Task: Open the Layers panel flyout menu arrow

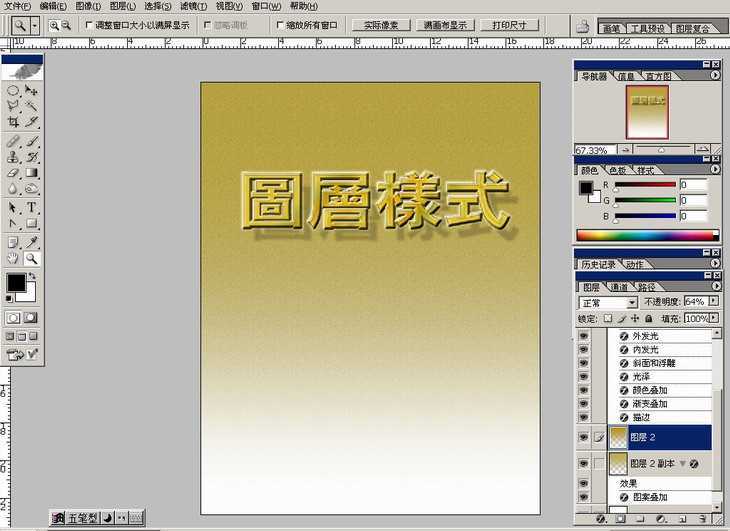Action: [716, 286]
